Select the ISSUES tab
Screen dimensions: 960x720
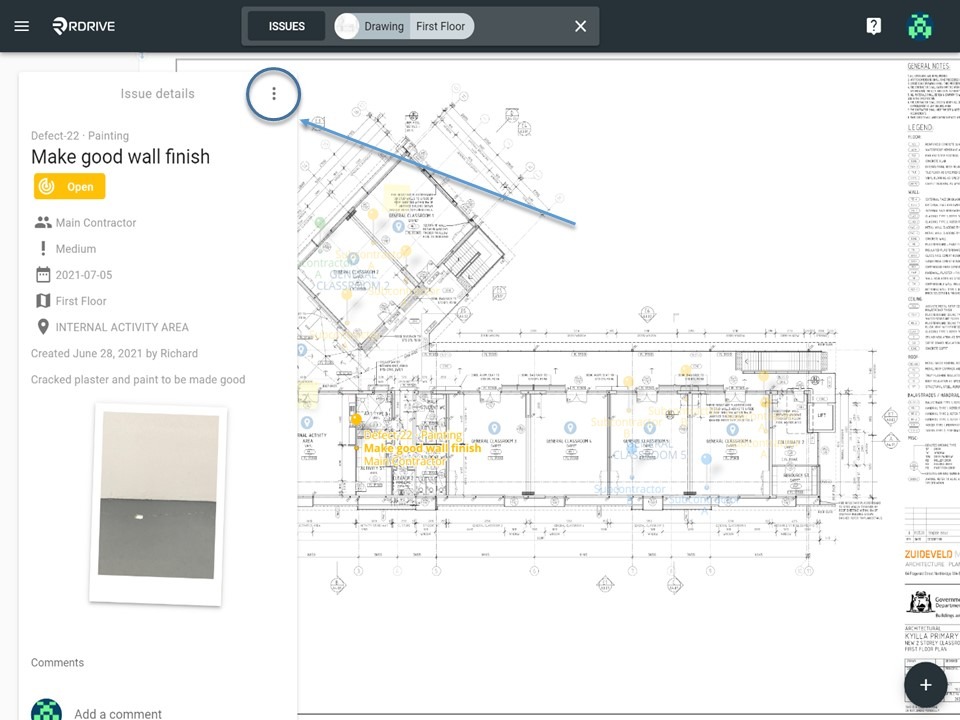(x=287, y=26)
